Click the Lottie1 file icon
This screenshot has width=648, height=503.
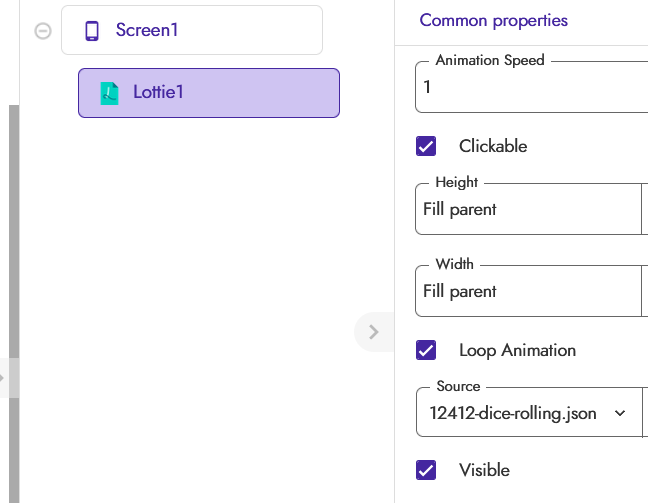click(x=110, y=93)
